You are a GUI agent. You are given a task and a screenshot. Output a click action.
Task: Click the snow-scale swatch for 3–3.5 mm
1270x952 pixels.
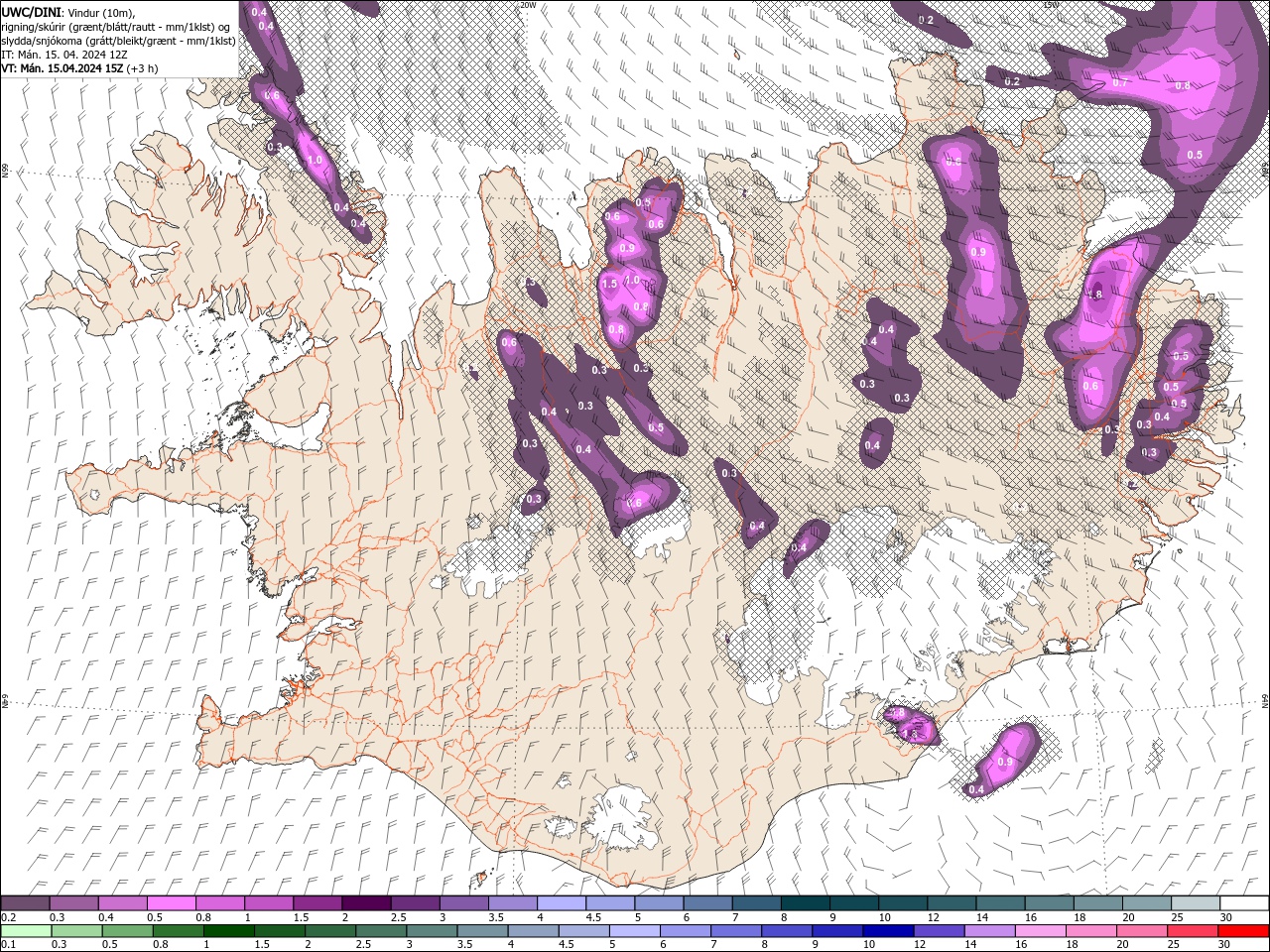[x=463, y=903]
